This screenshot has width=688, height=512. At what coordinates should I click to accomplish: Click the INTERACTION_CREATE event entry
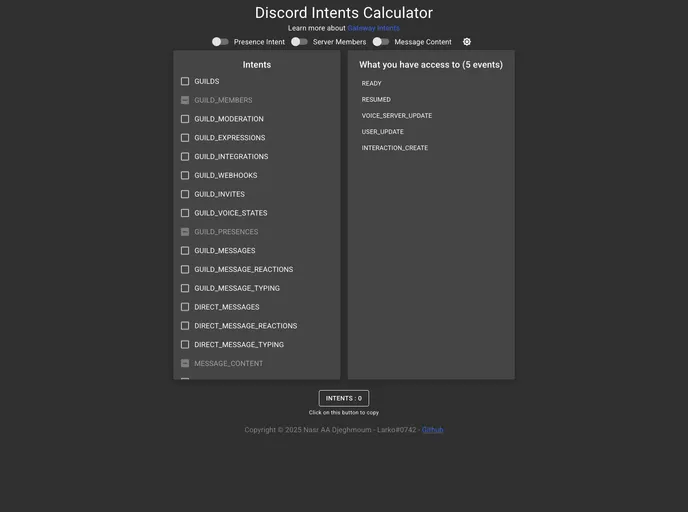coord(395,148)
